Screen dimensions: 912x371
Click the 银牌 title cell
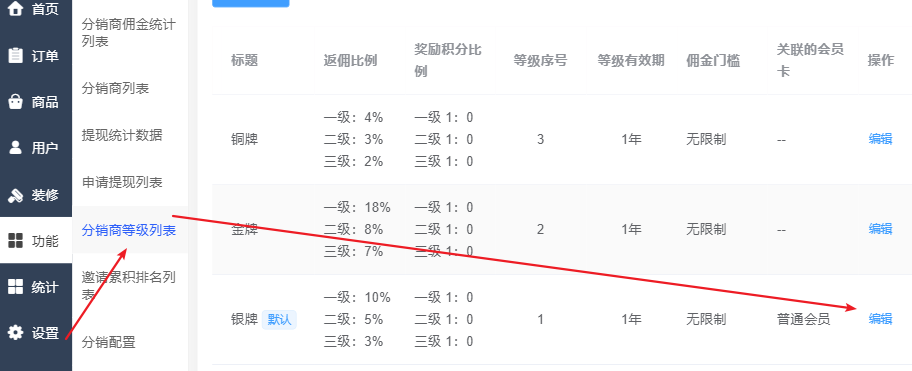point(244,319)
